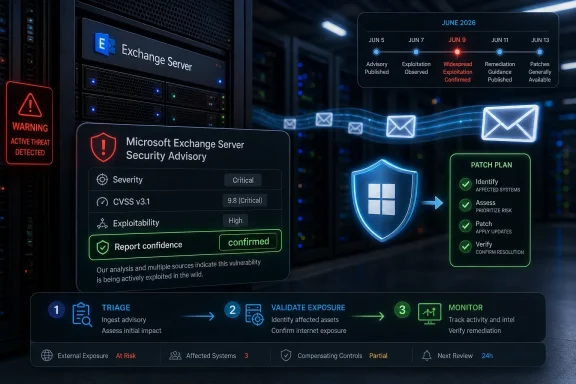
Task: Click the WARNING ACTIVE THREAT DETECTED sign
Action: click(30, 123)
